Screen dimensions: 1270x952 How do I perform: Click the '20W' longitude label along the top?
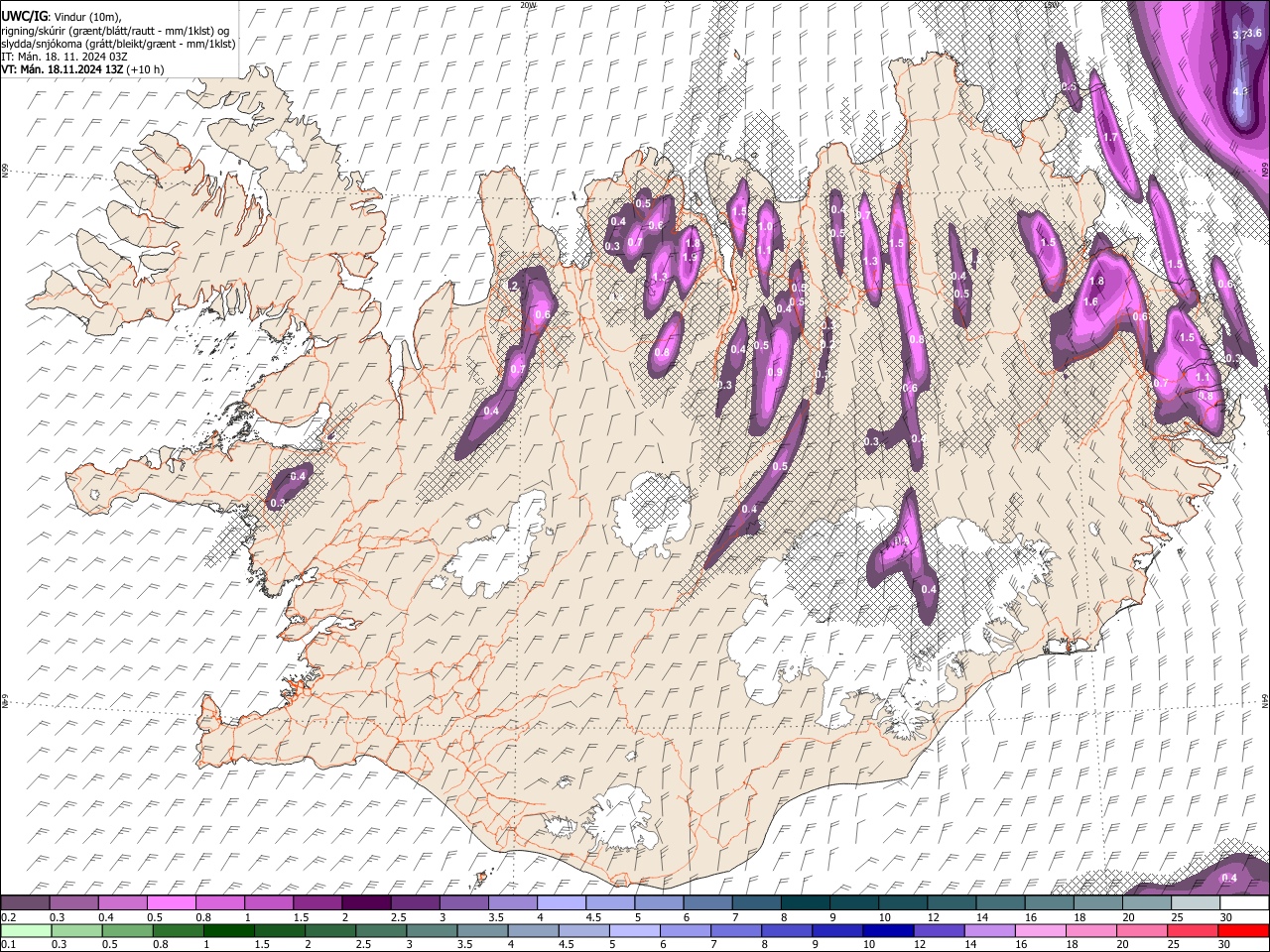[x=528, y=4]
